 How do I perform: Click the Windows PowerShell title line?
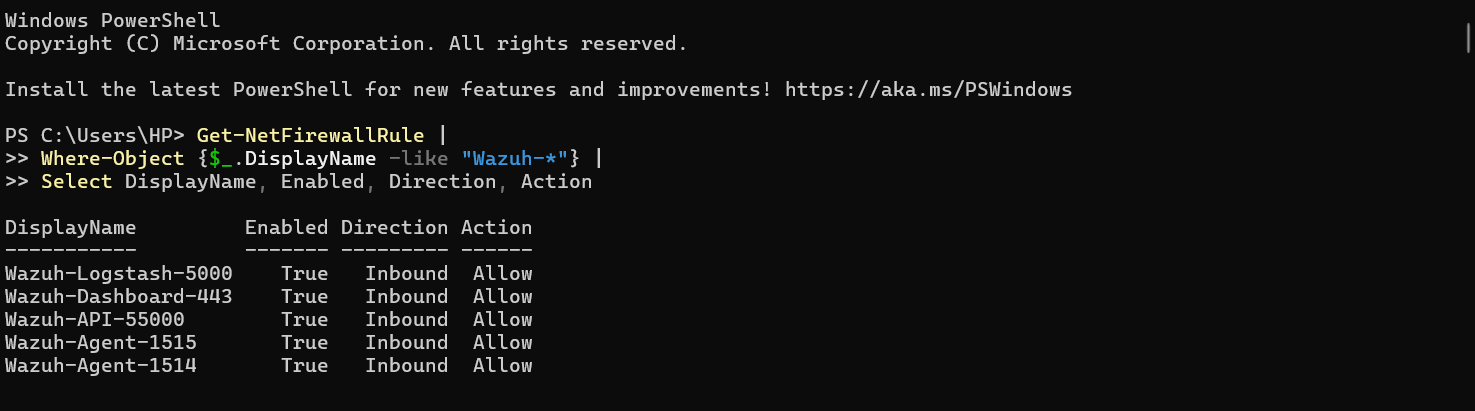(112, 20)
